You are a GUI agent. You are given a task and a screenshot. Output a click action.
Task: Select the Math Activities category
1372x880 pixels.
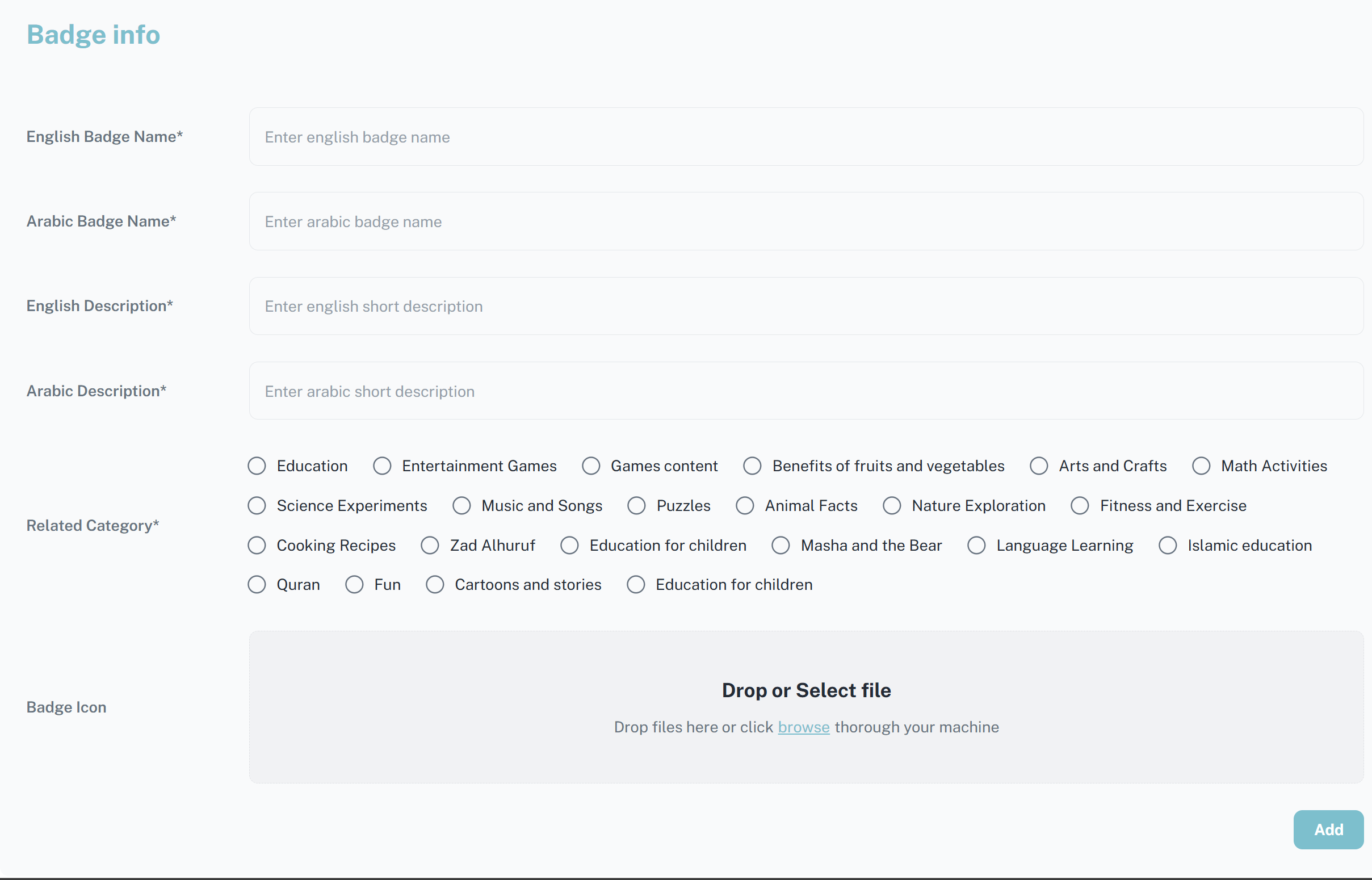(1201, 466)
